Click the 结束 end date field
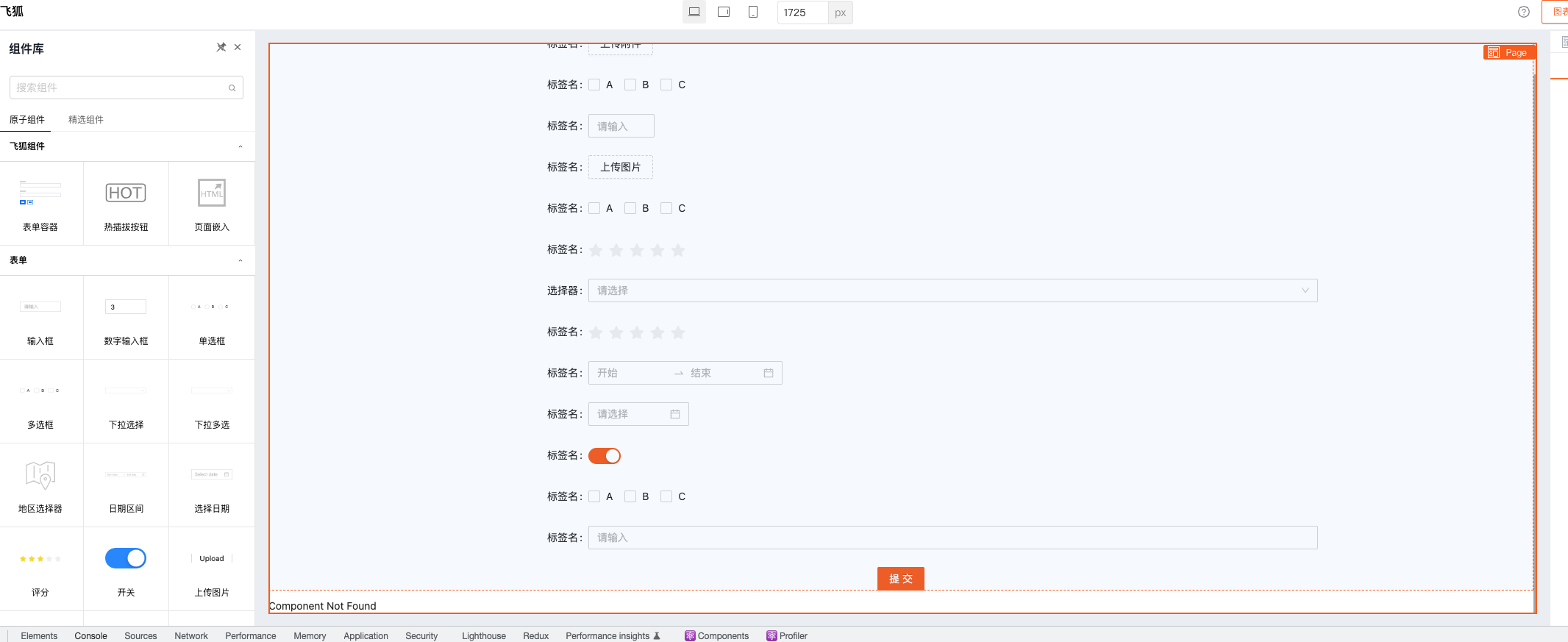 coord(721,373)
